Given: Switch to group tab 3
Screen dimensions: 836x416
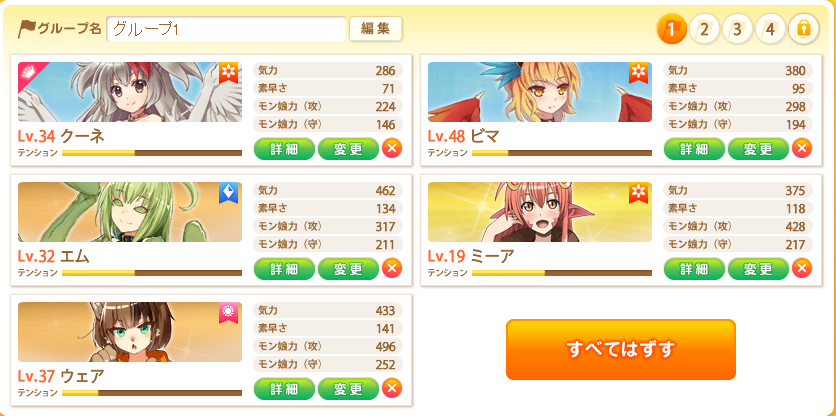Looking at the screenshot, I should coord(737,29).
